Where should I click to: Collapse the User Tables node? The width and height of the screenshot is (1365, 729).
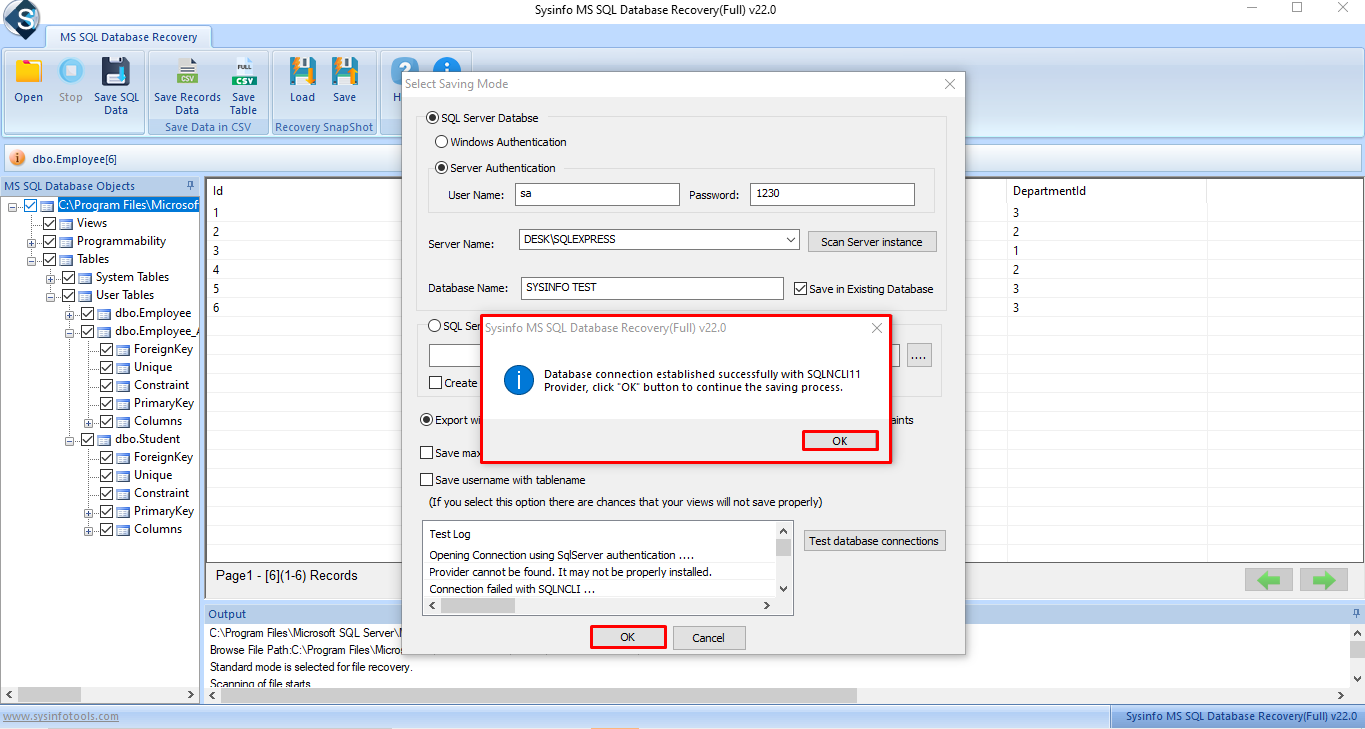pyautogui.click(x=51, y=296)
